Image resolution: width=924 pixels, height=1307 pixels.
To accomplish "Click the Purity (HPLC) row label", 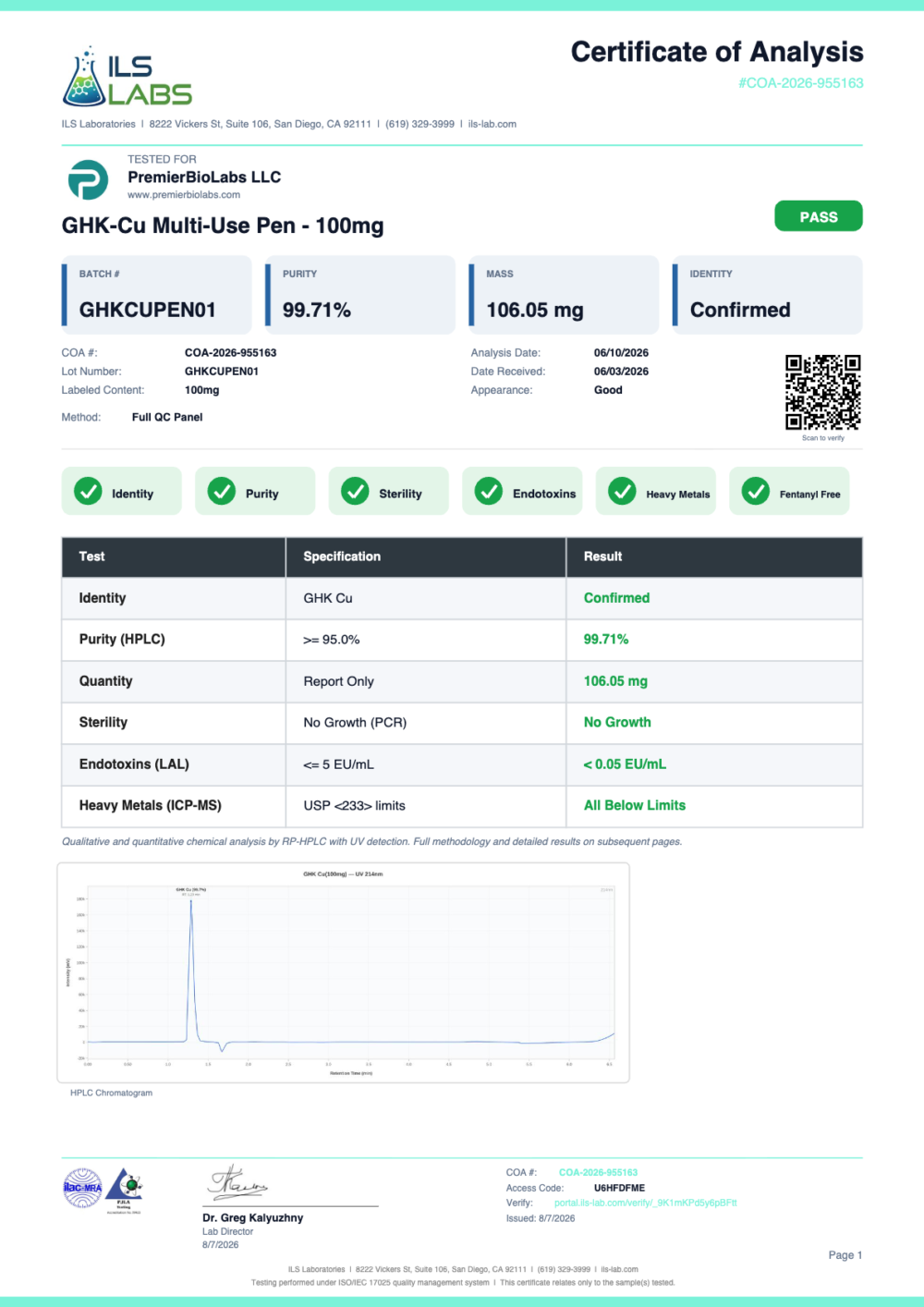I will 122,639.
